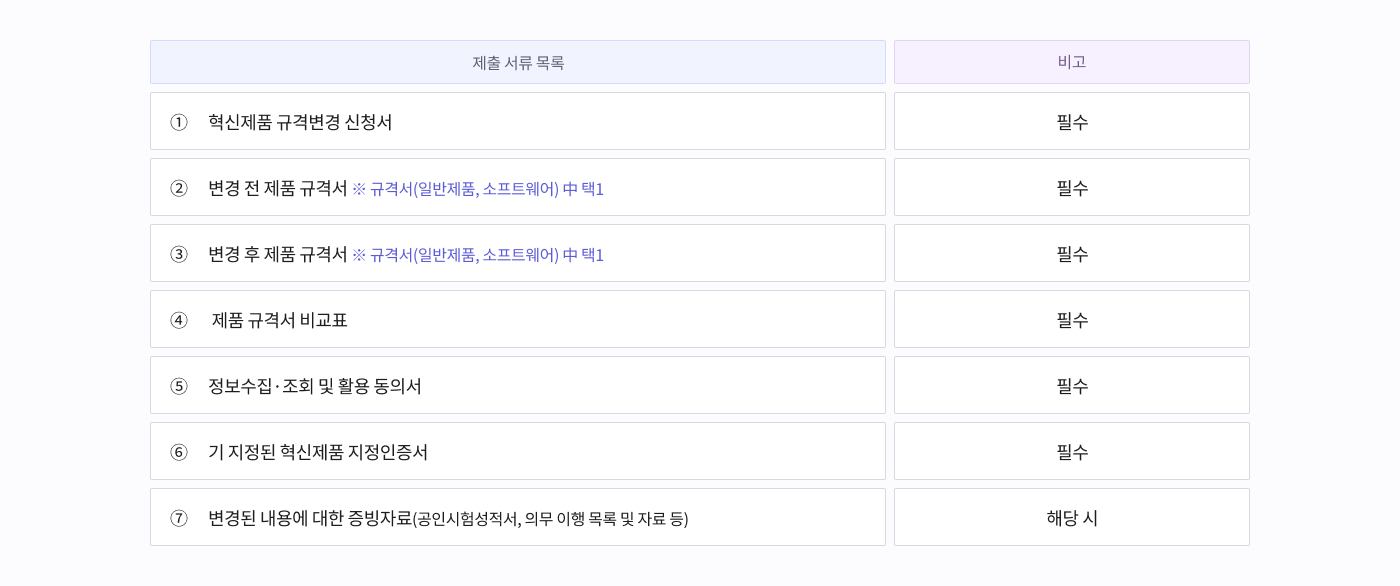This screenshot has height=586, width=1400.
Task: Click 기 지정된 혁신제품 지정인증서 text
Action: tap(317, 452)
